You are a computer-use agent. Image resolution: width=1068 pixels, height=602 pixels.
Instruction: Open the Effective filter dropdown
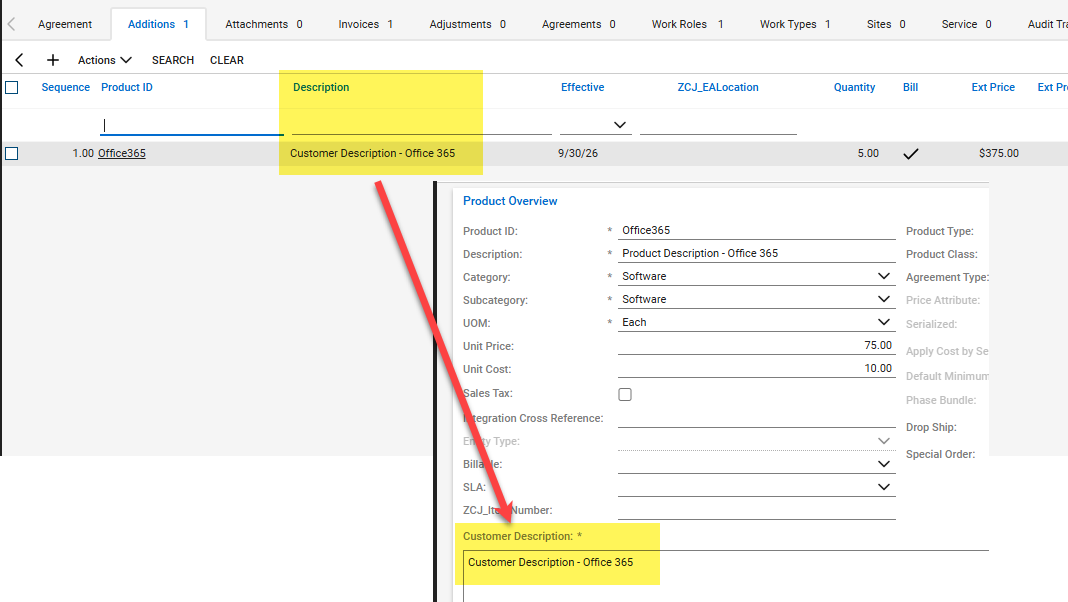(x=619, y=125)
